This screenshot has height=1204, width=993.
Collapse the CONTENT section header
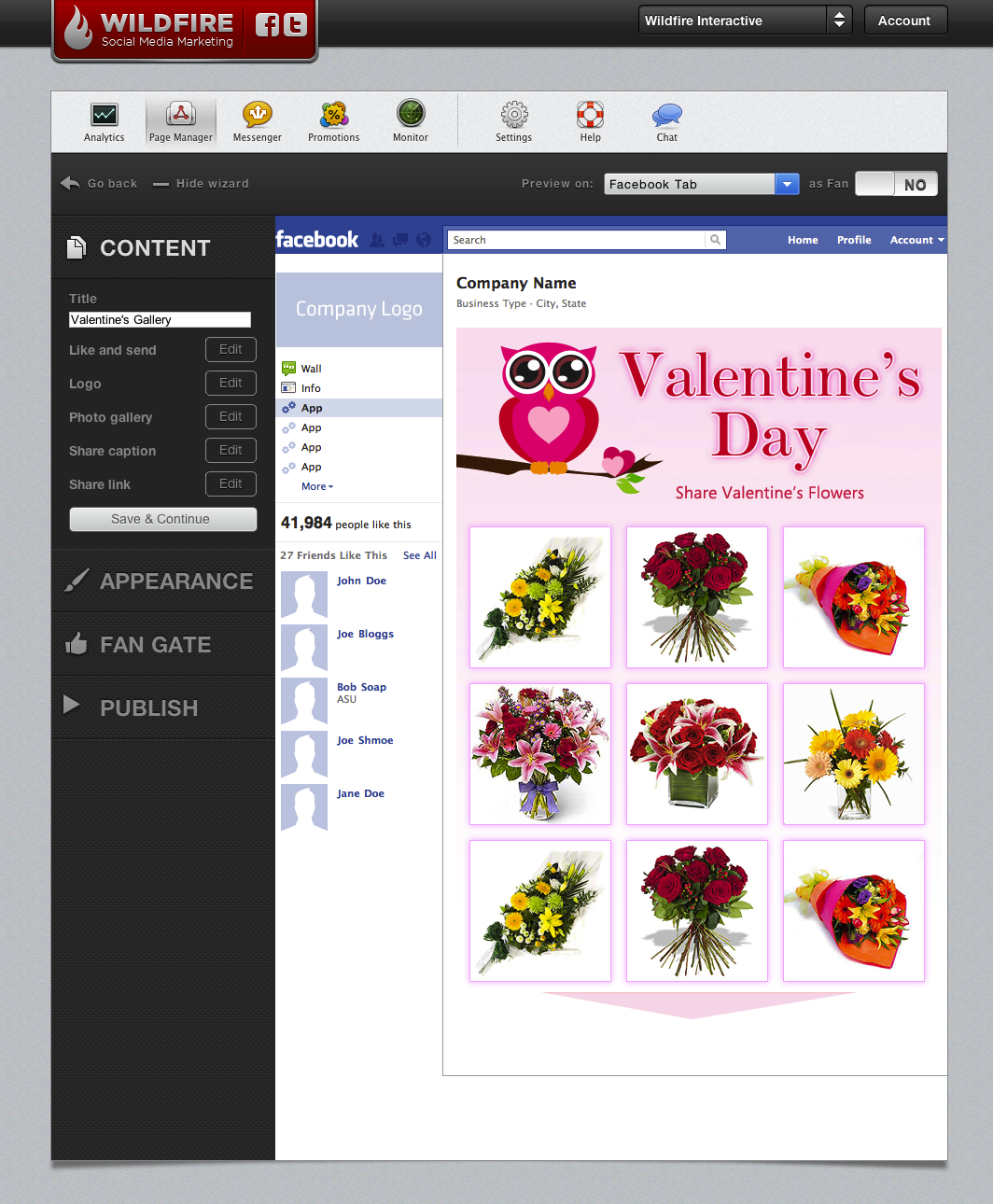163,247
